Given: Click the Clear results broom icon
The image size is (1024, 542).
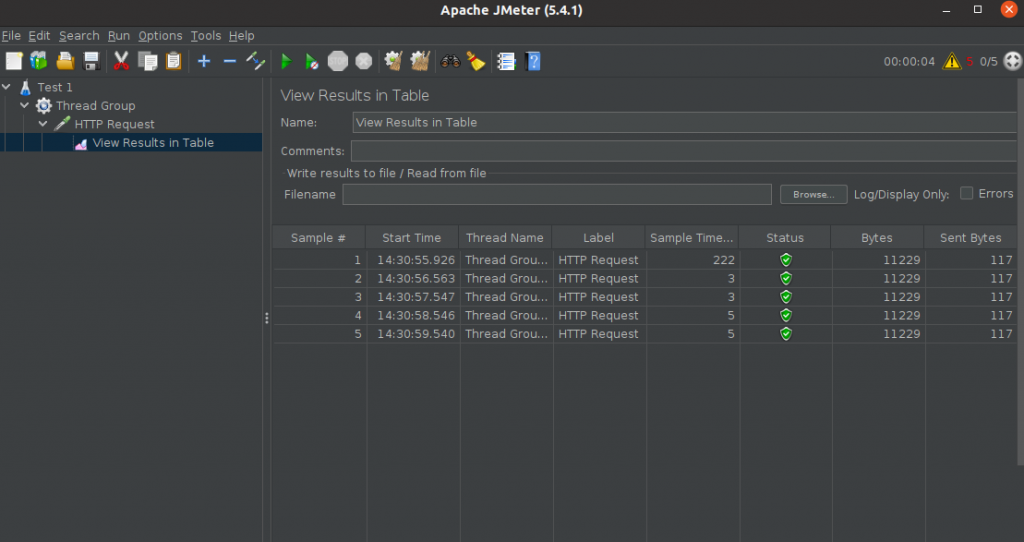Looking at the screenshot, I should 393,61.
